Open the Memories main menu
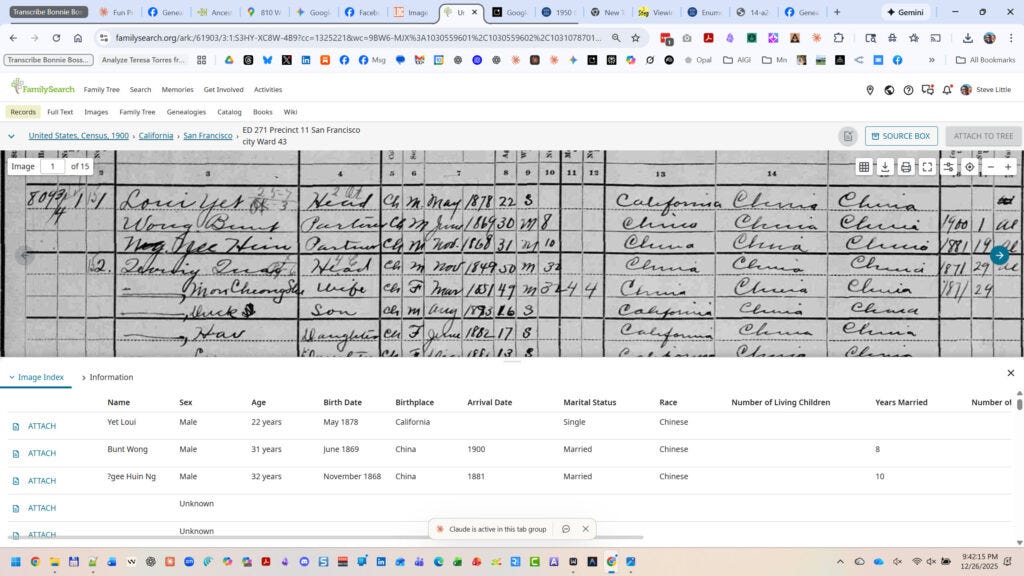Viewport: 1024px width, 576px height. [x=178, y=89]
